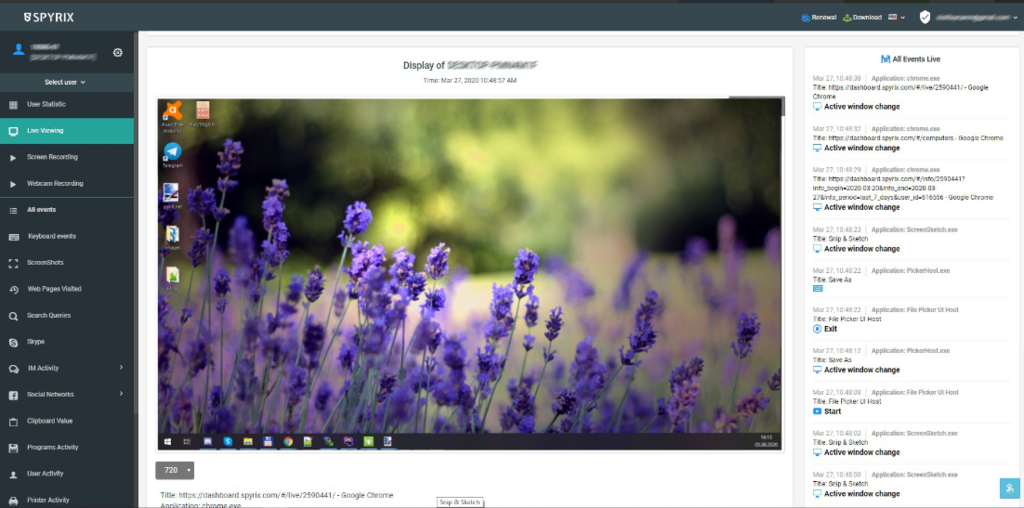This screenshot has height=508, width=1024.
Task: Click the Live Viewing monitor icon
Action: (x=13, y=131)
